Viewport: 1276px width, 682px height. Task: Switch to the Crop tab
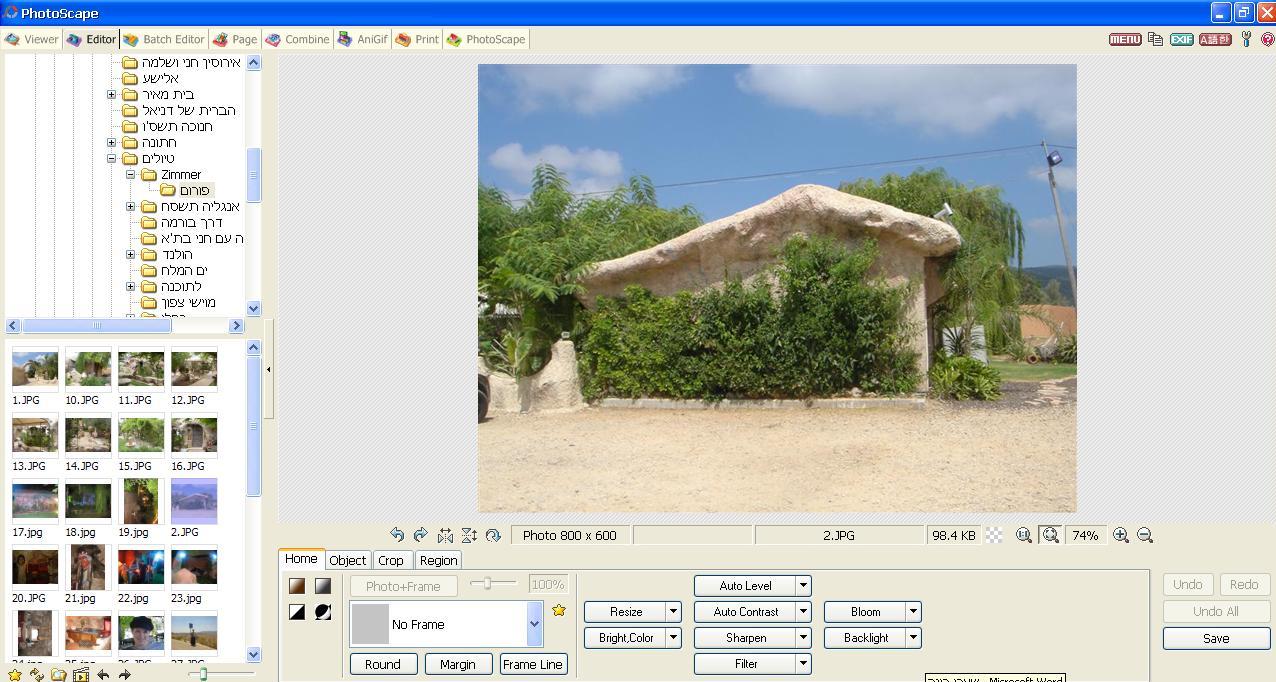tap(391, 560)
